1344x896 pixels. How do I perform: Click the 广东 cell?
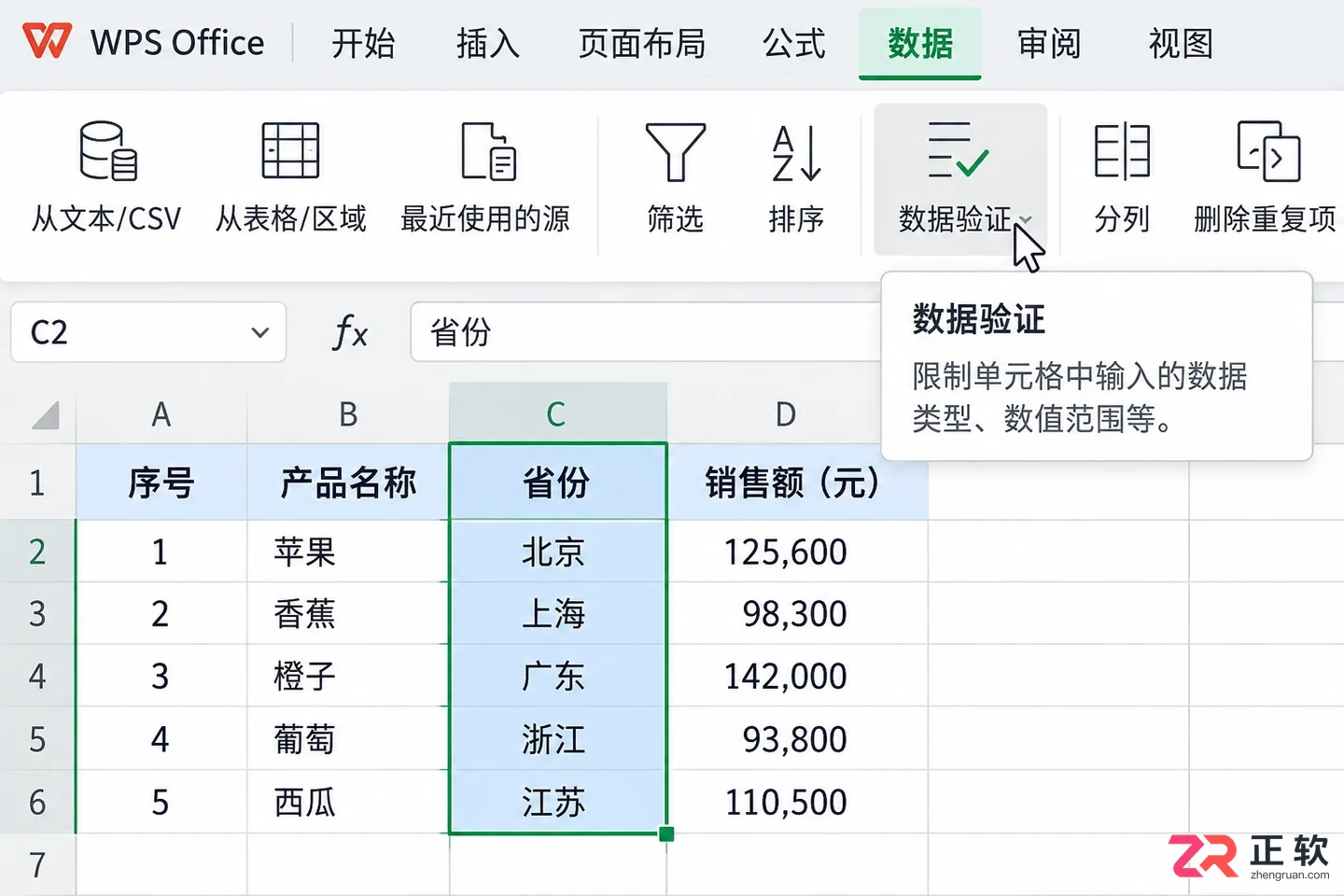pyautogui.click(x=557, y=676)
